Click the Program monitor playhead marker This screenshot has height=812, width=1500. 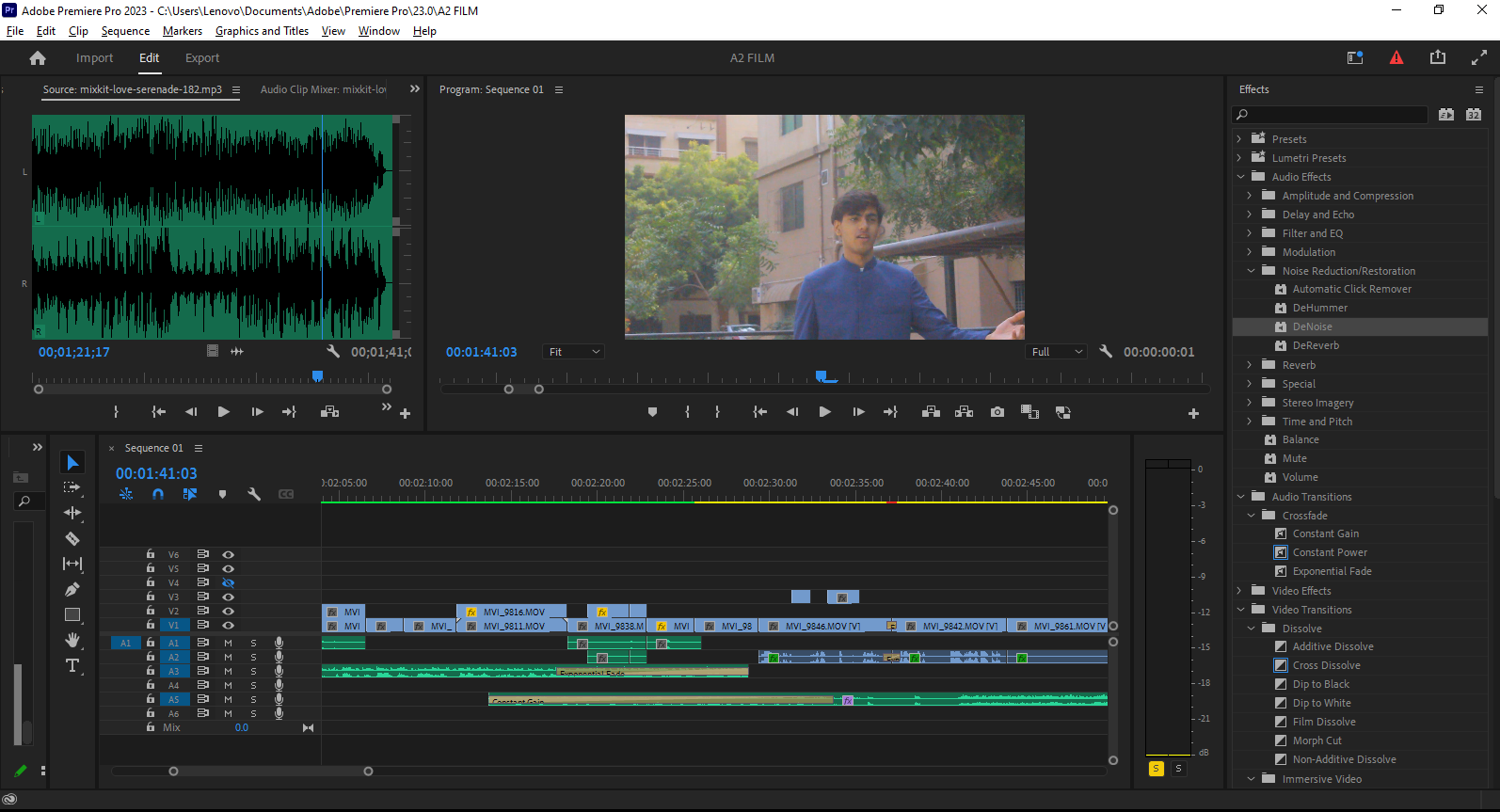(822, 376)
